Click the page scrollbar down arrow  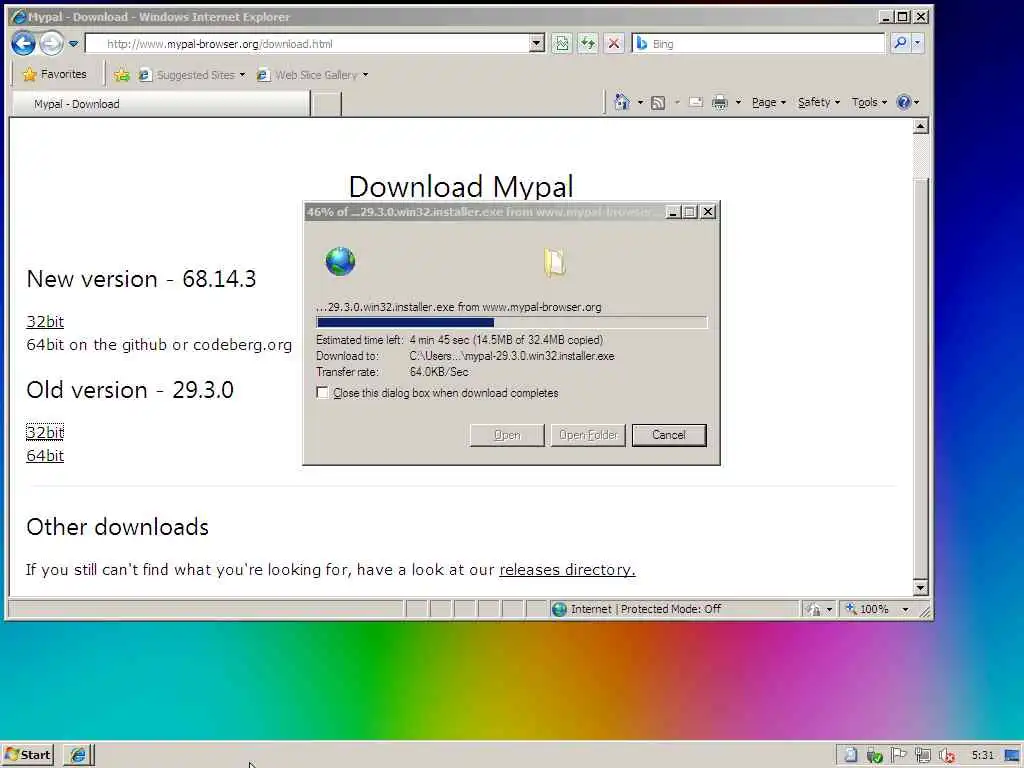point(920,587)
